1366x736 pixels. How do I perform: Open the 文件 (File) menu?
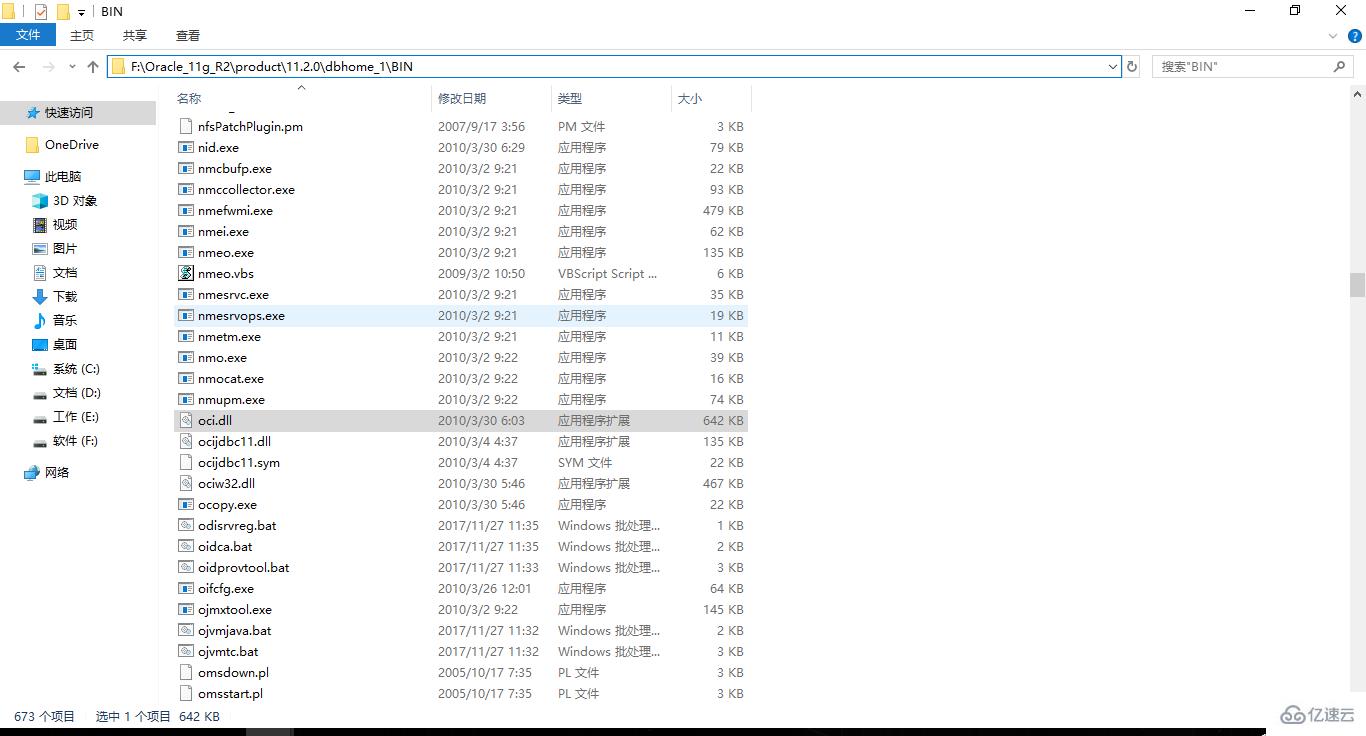pyautogui.click(x=29, y=35)
